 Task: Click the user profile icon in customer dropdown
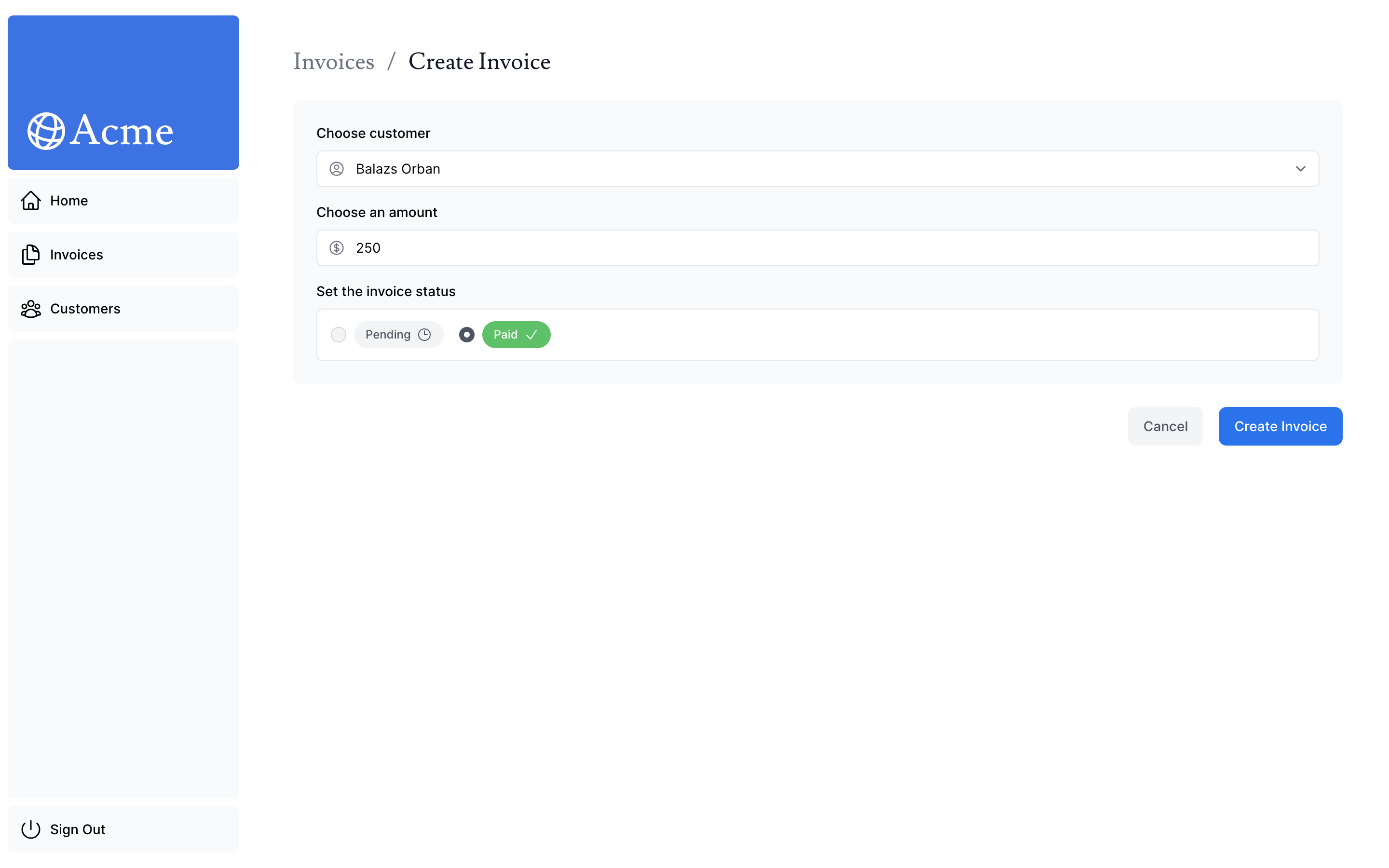tap(337, 168)
